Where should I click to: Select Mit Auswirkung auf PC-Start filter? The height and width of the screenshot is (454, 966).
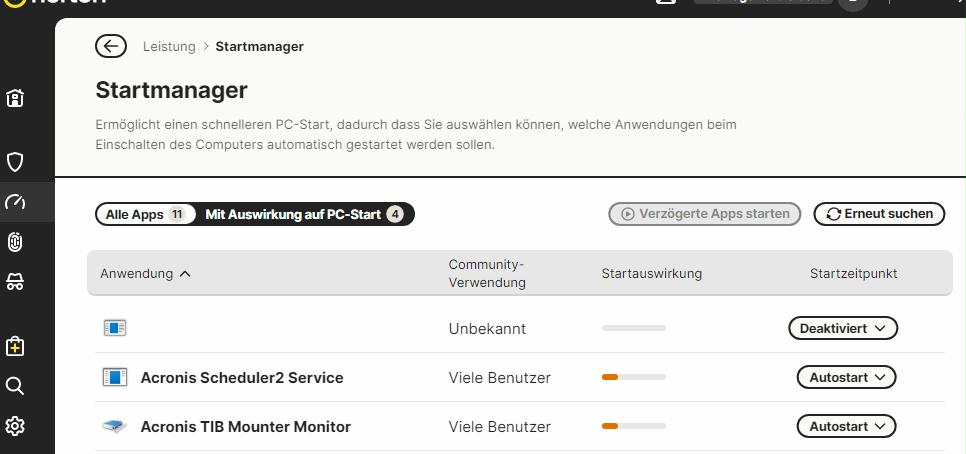[304, 214]
